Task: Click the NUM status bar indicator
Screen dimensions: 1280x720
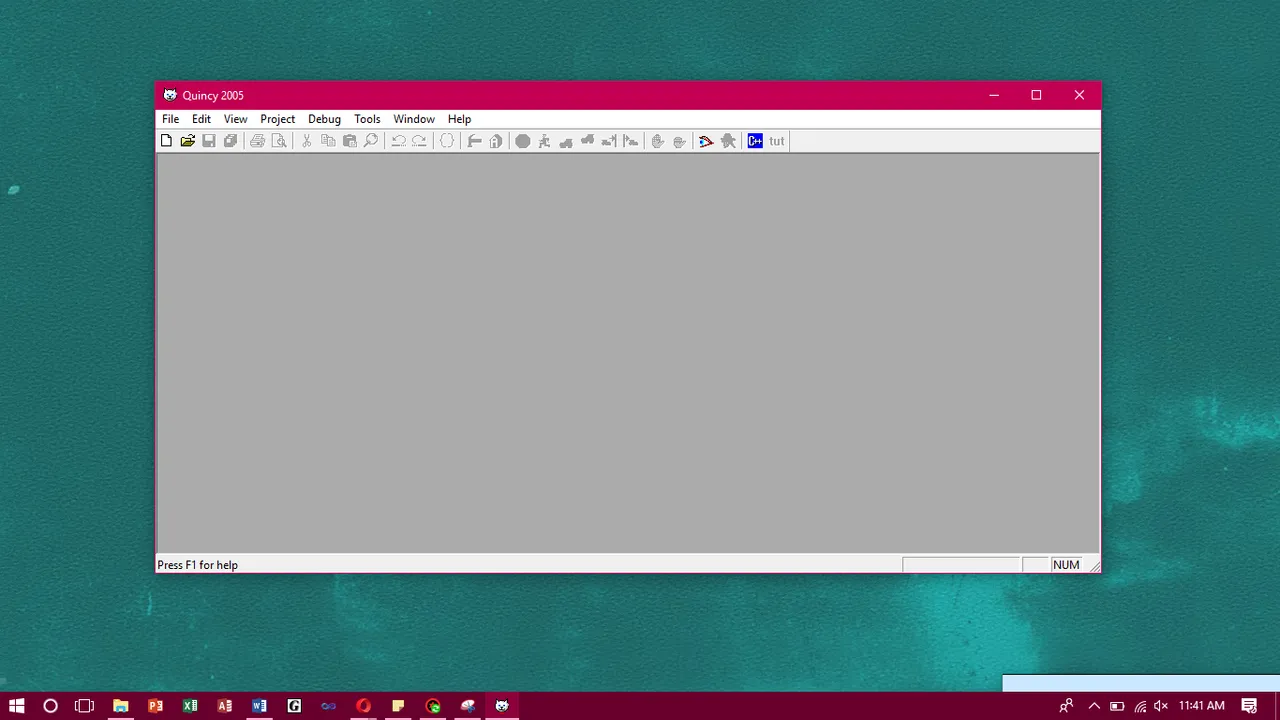Action: tap(1066, 565)
